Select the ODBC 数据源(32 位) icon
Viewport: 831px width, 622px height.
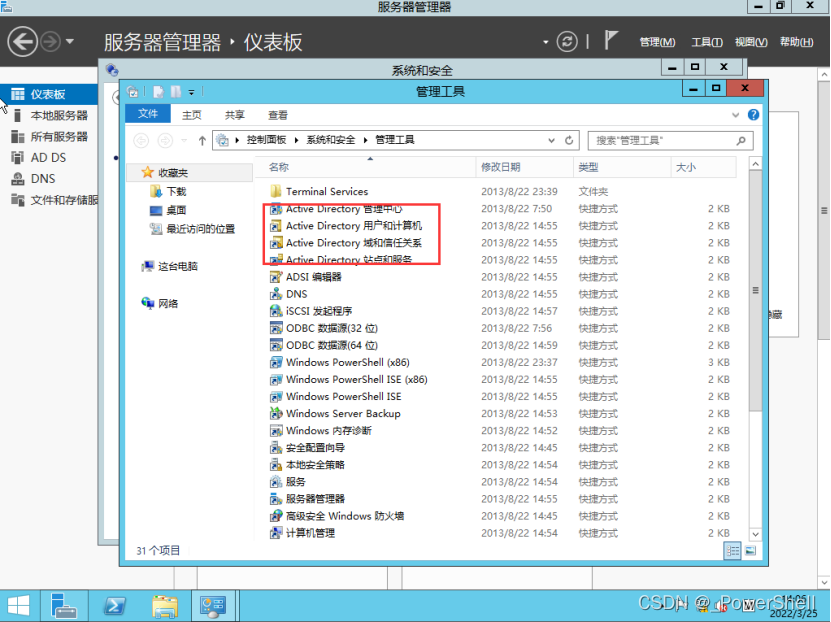[276, 328]
